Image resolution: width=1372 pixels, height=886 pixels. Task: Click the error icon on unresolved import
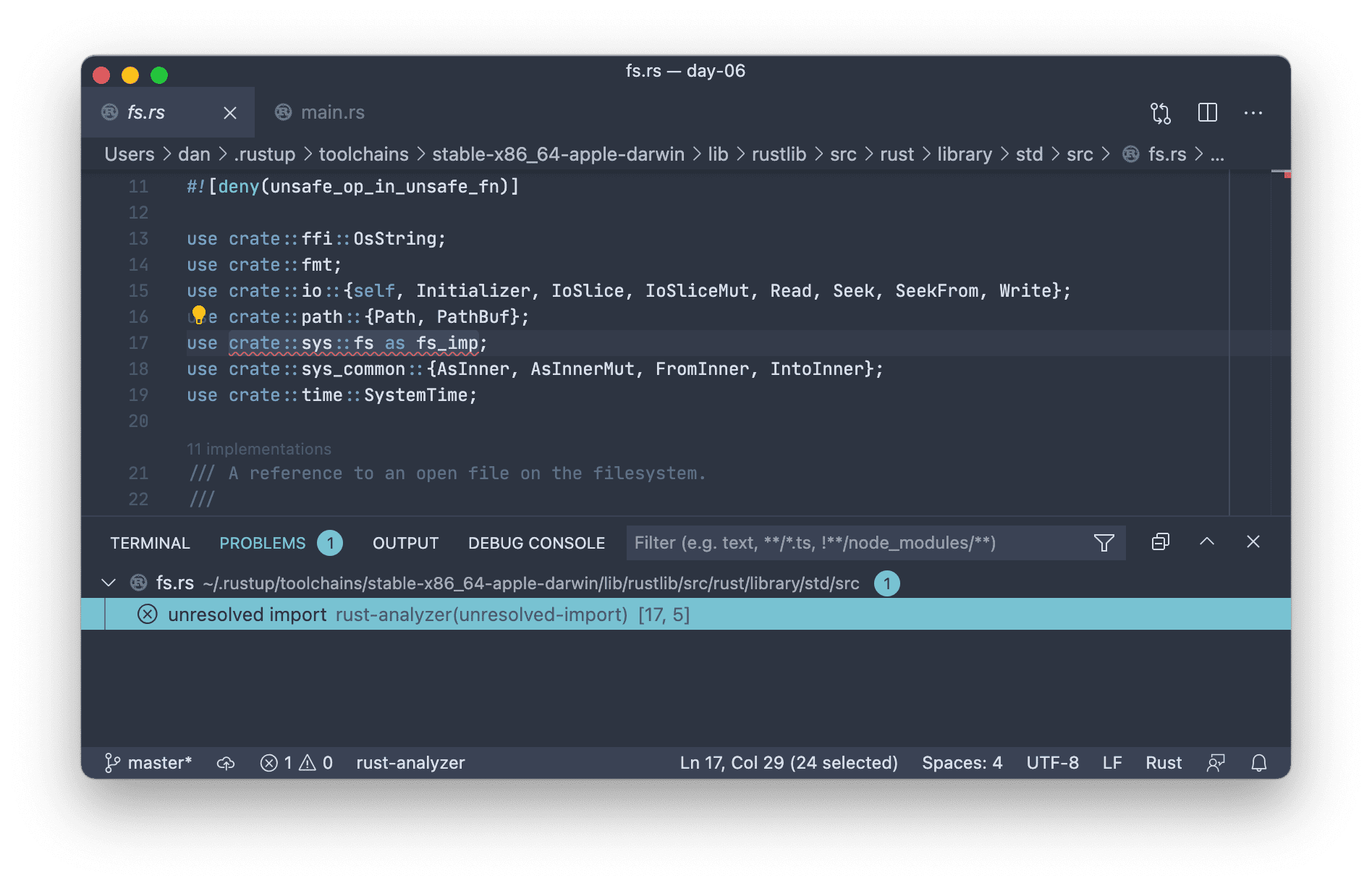click(x=148, y=615)
